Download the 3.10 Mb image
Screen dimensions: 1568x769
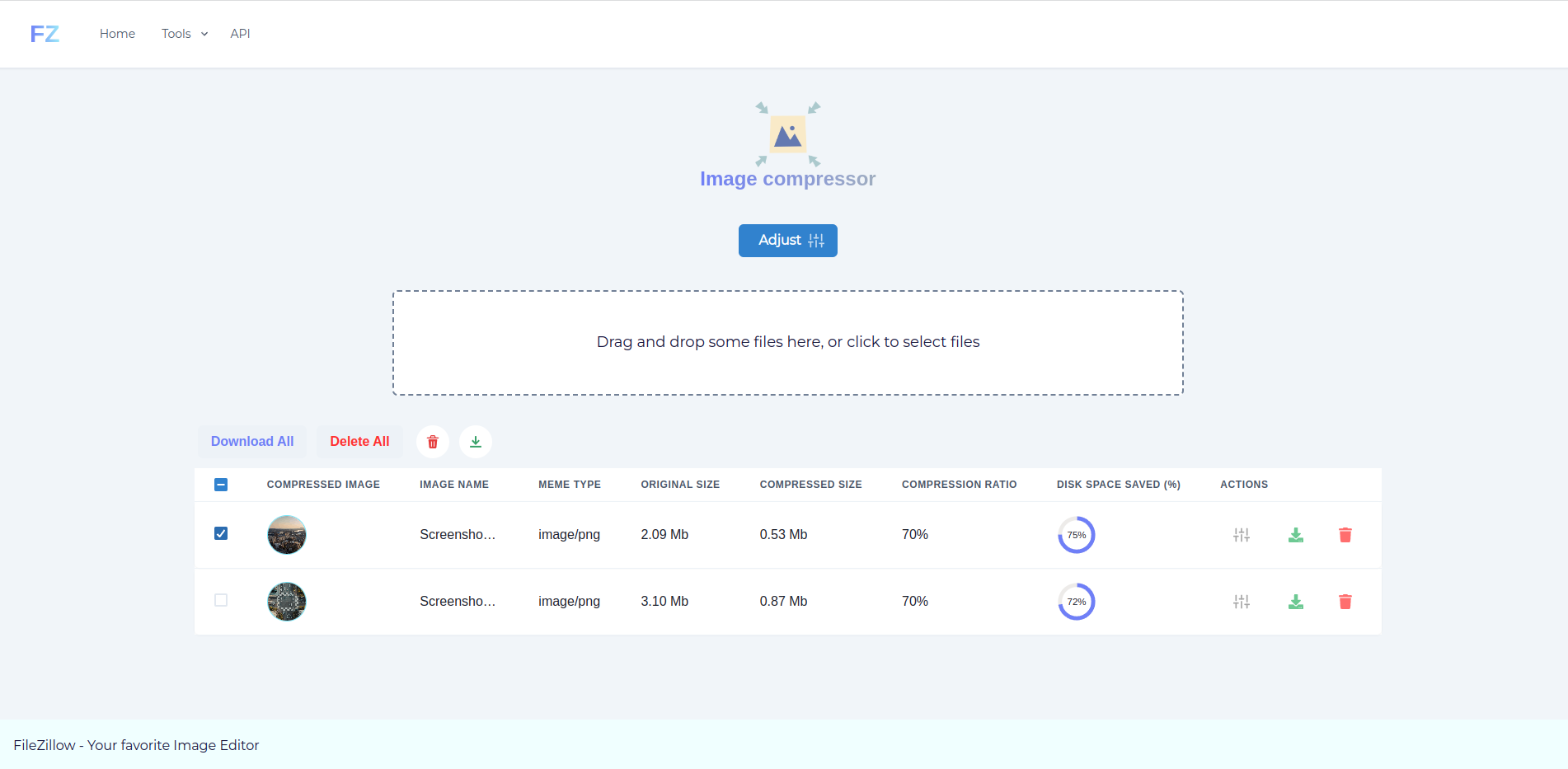(1296, 602)
